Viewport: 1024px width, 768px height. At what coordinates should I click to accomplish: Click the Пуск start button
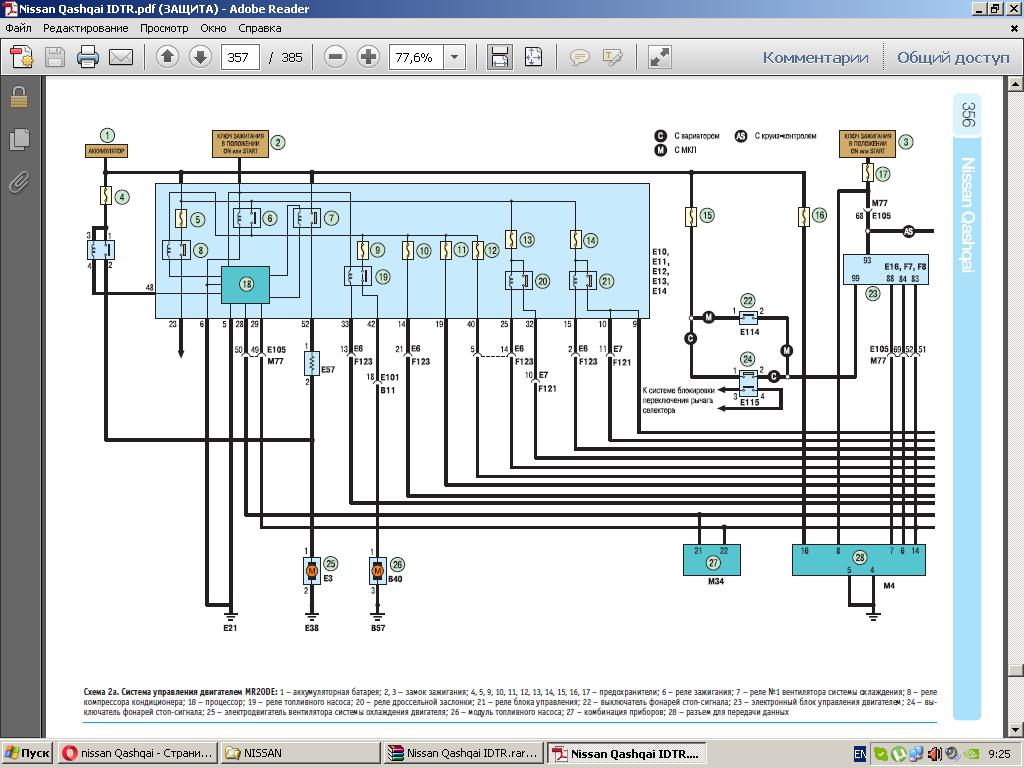tap(27, 753)
